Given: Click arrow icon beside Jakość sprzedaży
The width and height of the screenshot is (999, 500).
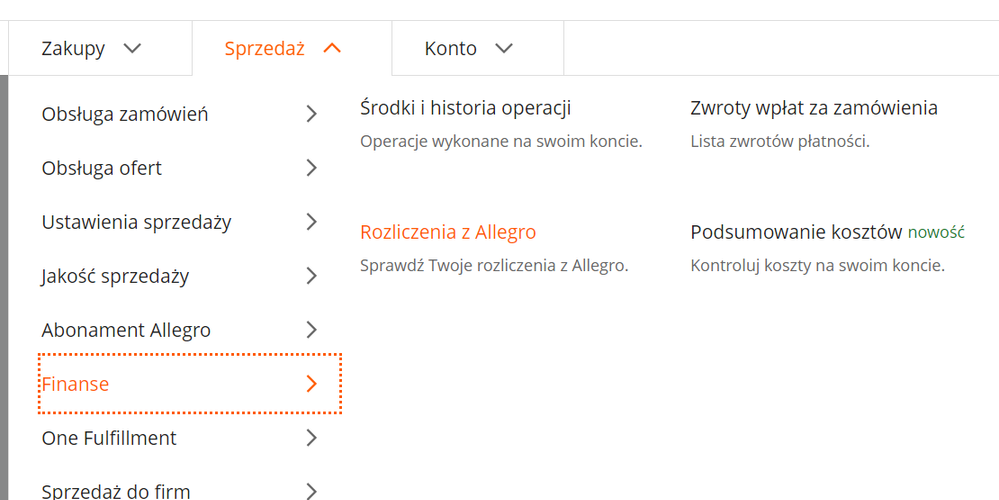Looking at the screenshot, I should (x=311, y=276).
